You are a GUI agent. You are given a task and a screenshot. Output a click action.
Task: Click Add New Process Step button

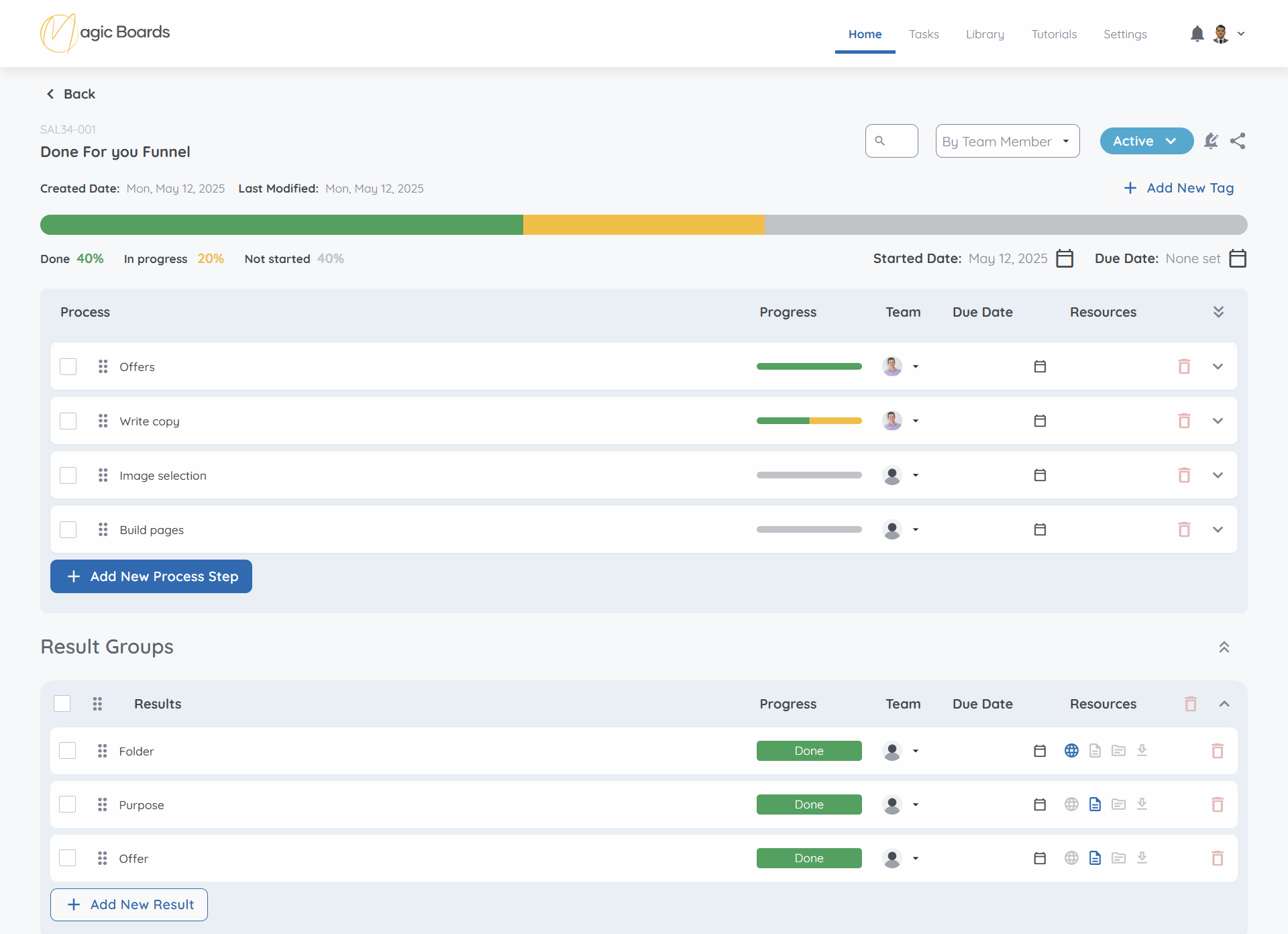click(151, 576)
